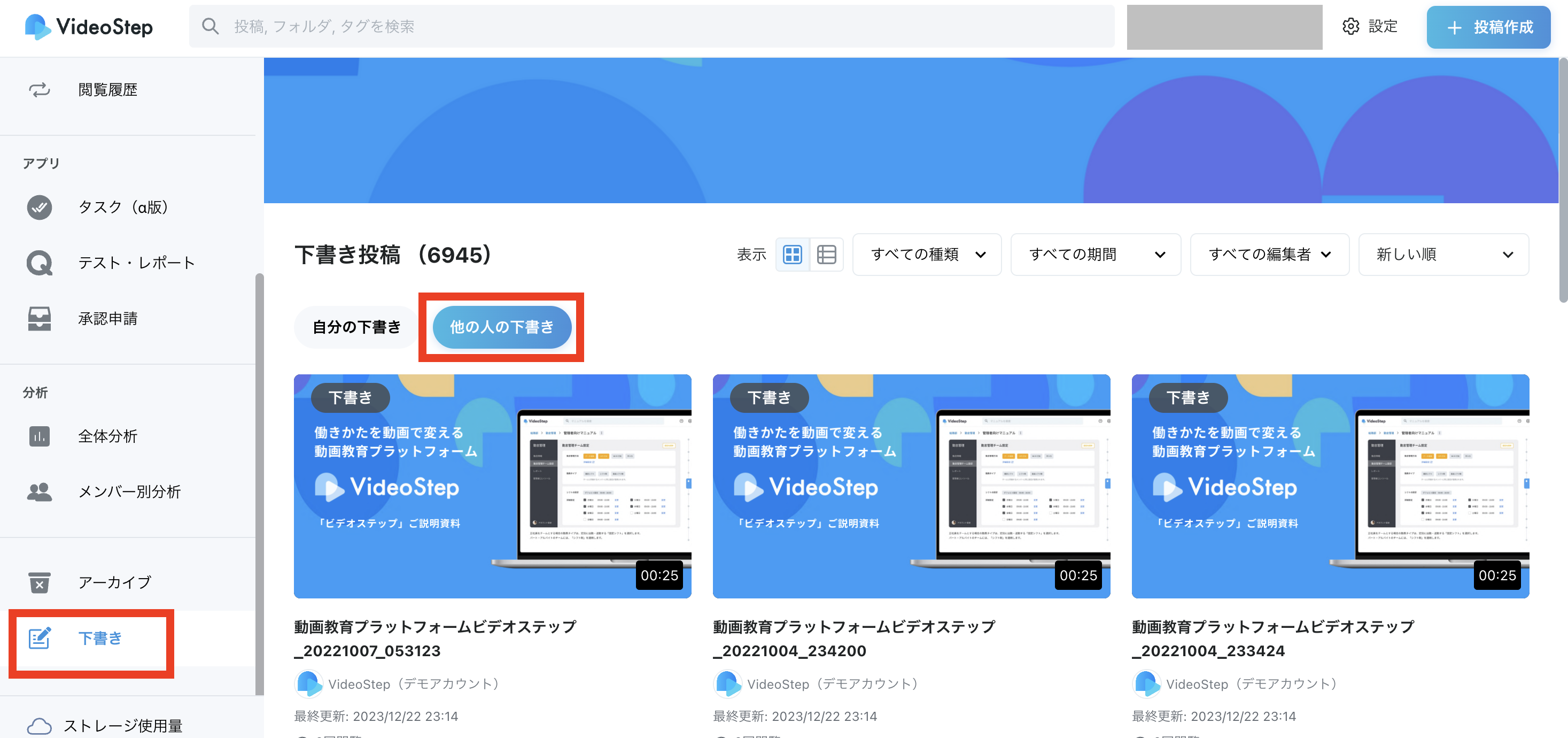The width and height of the screenshot is (1568, 738).
Task: Open the タスク checkmark icon
Action: click(39, 207)
